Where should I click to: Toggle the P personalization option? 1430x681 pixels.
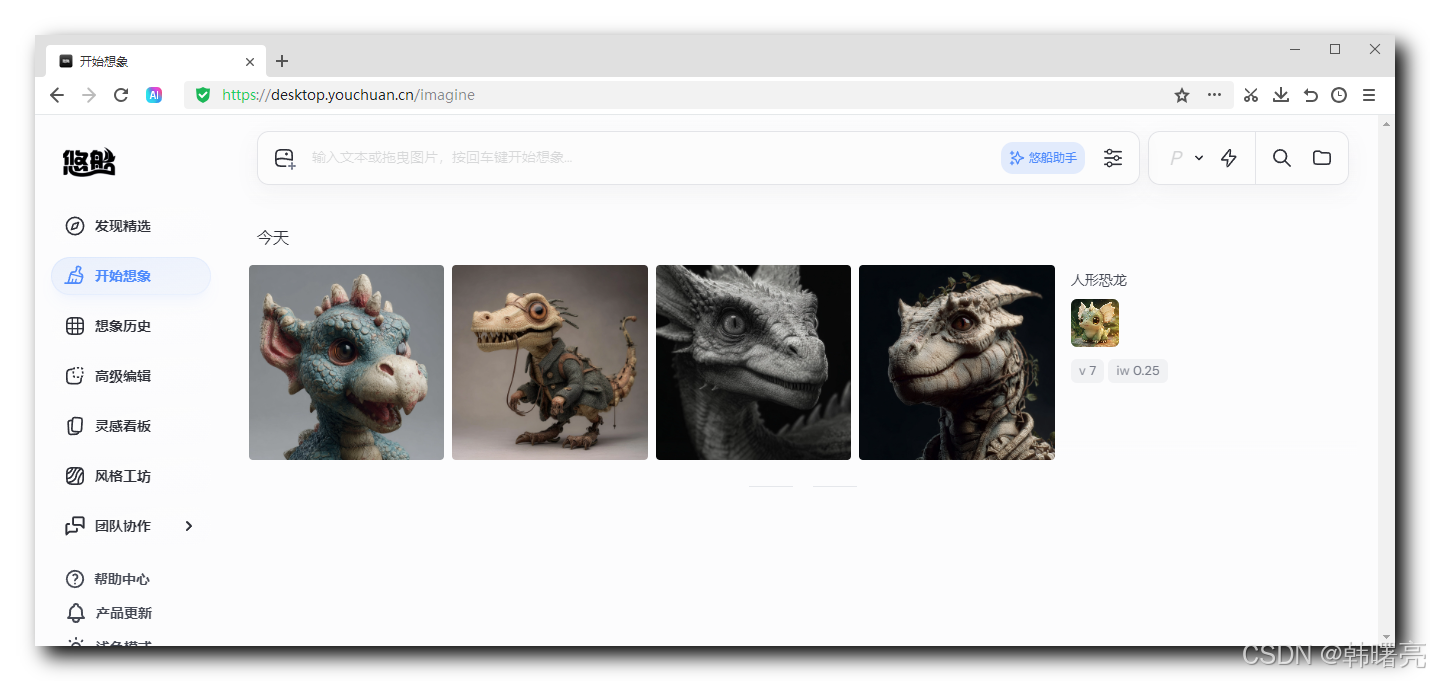coord(1176,158)
